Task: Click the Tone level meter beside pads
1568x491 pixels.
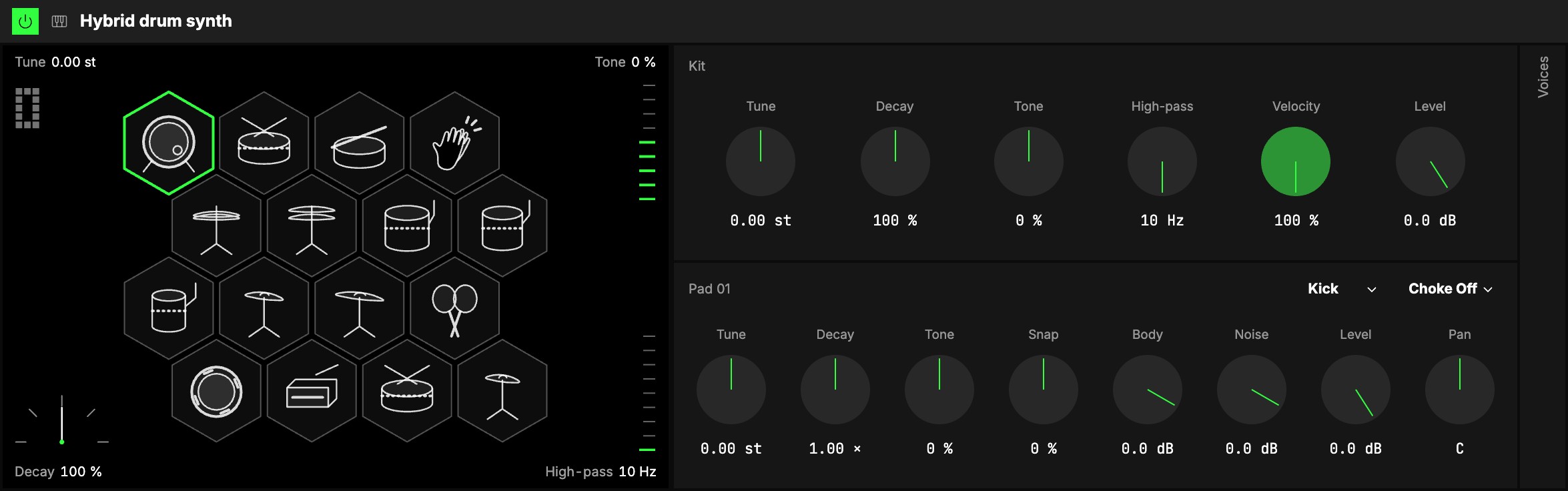Action: 648,142
